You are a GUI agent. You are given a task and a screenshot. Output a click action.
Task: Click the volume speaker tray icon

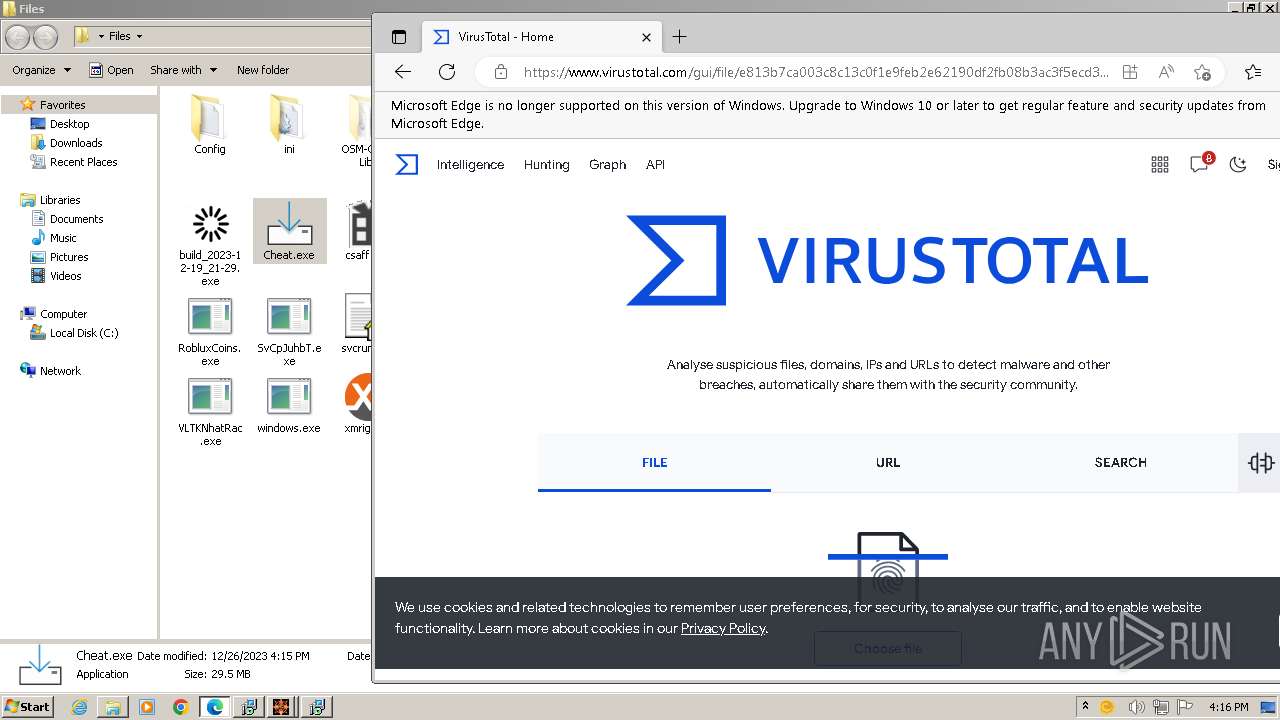1137,707
